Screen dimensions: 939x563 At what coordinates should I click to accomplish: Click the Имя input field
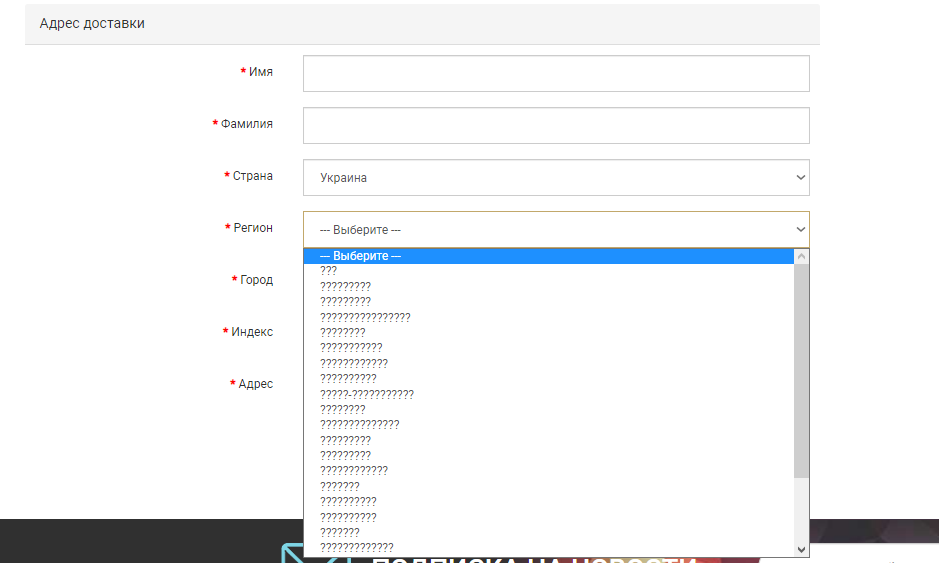[556, 74]
